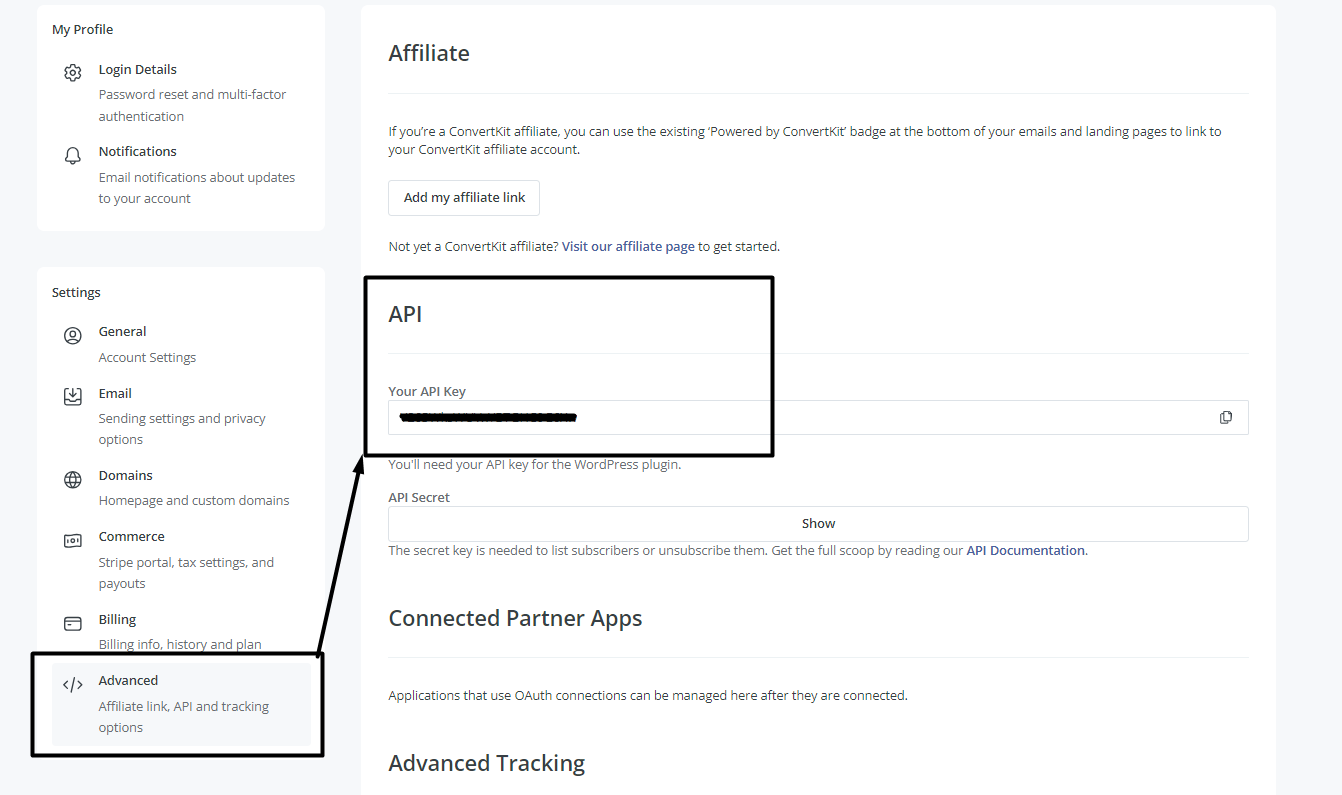Select the Advanced settings item
Viewport: 1342px width, 795px height.
181,704
